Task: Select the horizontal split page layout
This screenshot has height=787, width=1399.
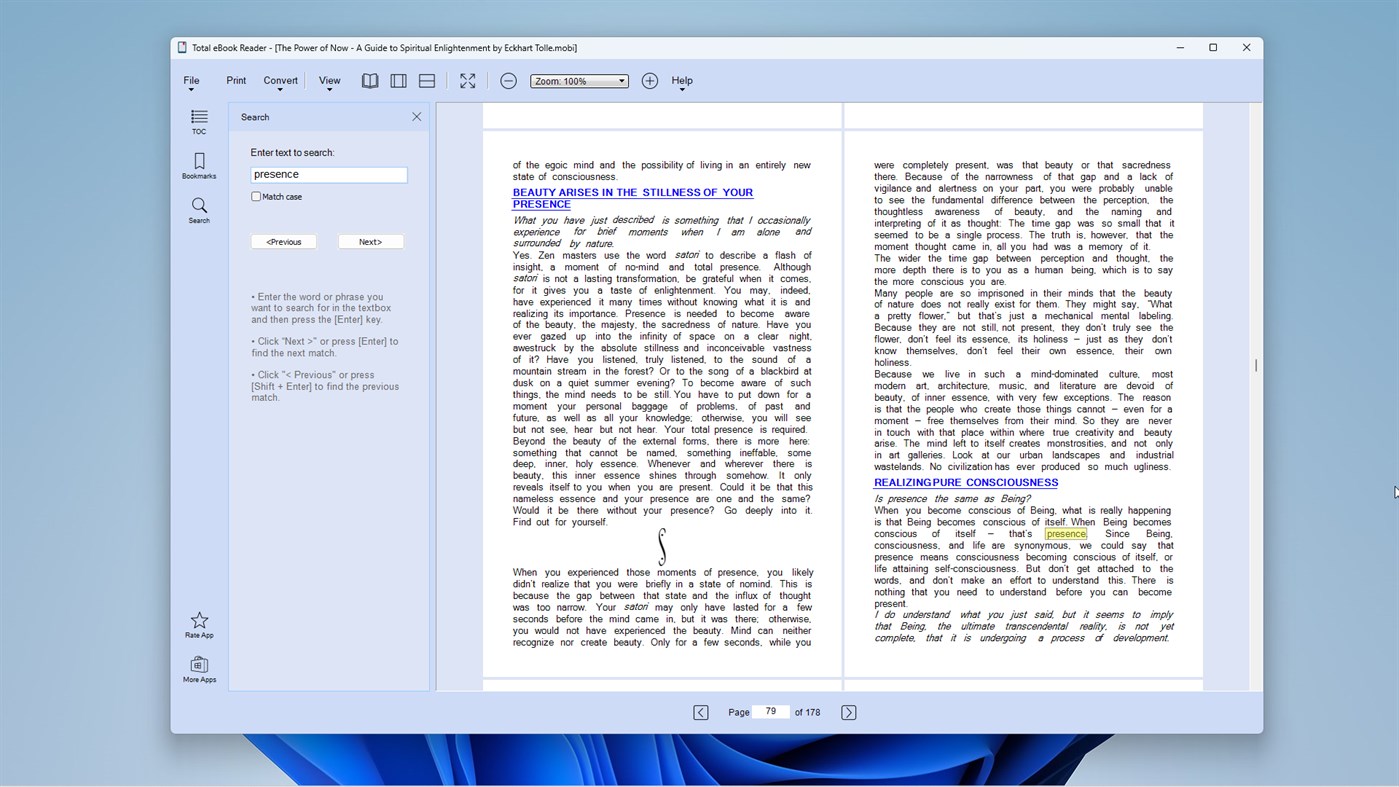Action: click(426, 80)
